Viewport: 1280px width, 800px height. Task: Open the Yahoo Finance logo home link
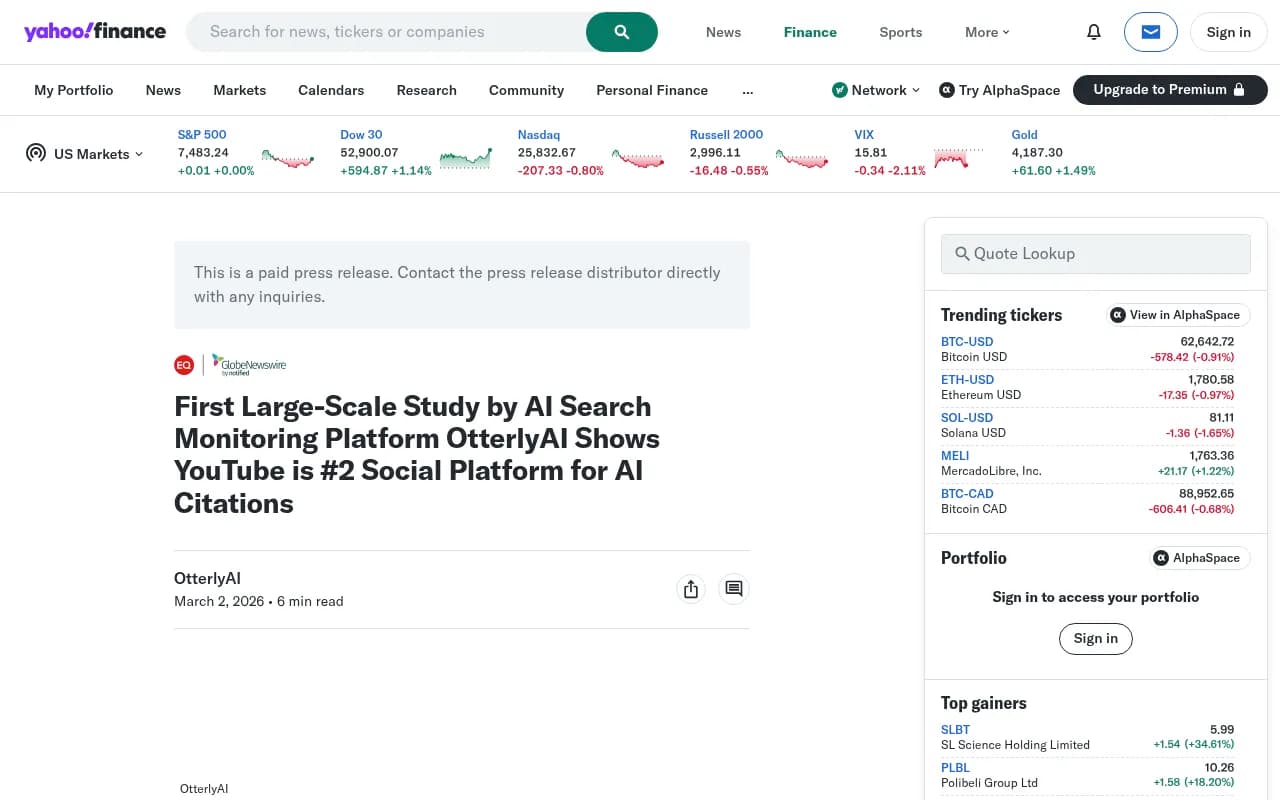pos(95,31)
